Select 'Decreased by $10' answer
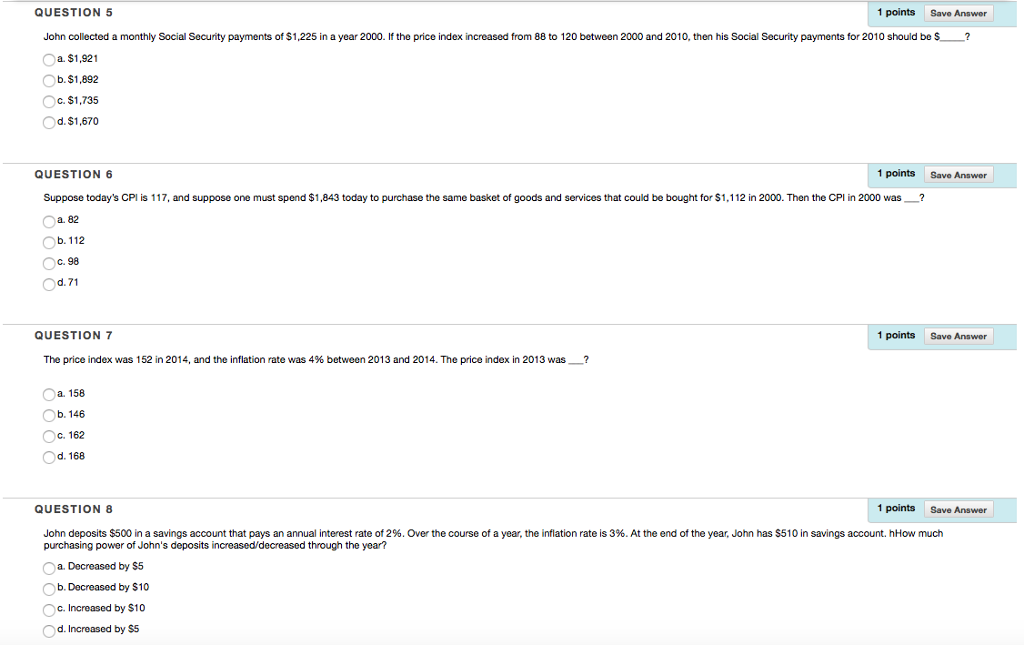Screen dimensions: 1024x645 (x=48, y=588)
